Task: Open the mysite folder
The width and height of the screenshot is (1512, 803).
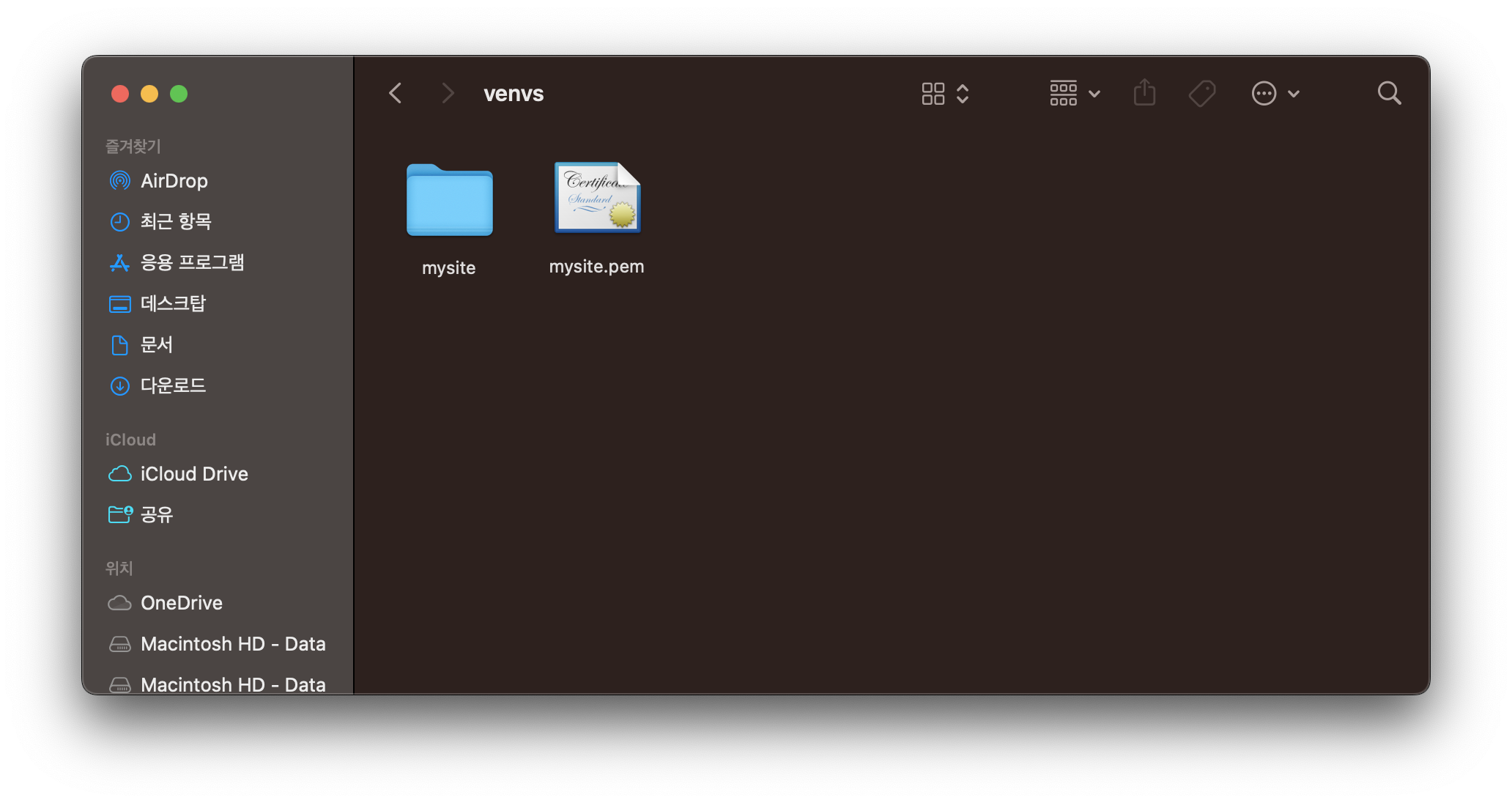Action: click(449, 200)
